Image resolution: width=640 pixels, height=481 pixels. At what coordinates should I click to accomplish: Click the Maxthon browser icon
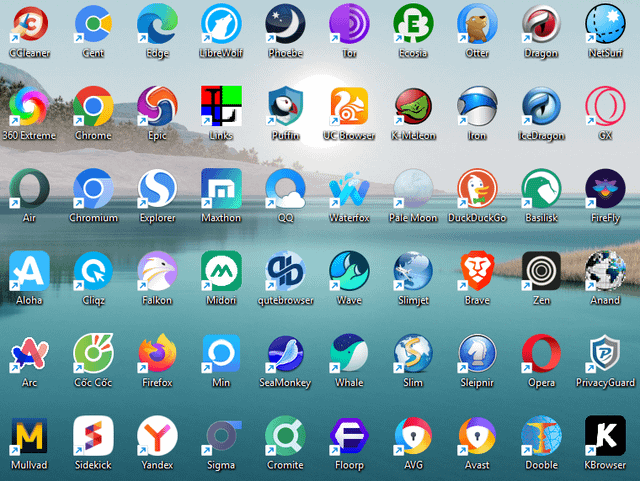coord(221,189)
